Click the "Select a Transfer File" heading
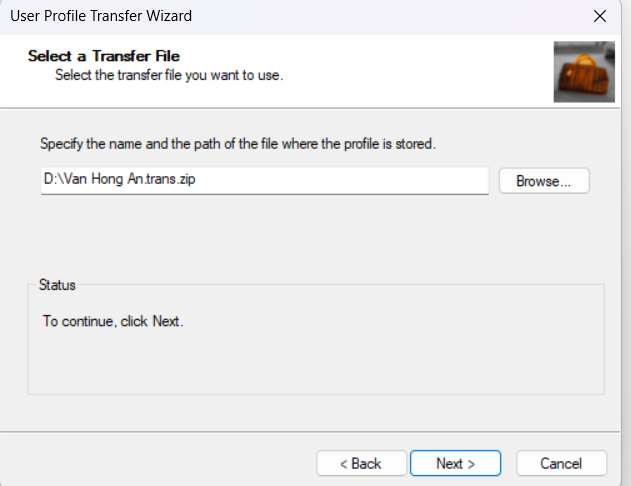The width and height of the screenshot is (631, 486). click(103, 56)
